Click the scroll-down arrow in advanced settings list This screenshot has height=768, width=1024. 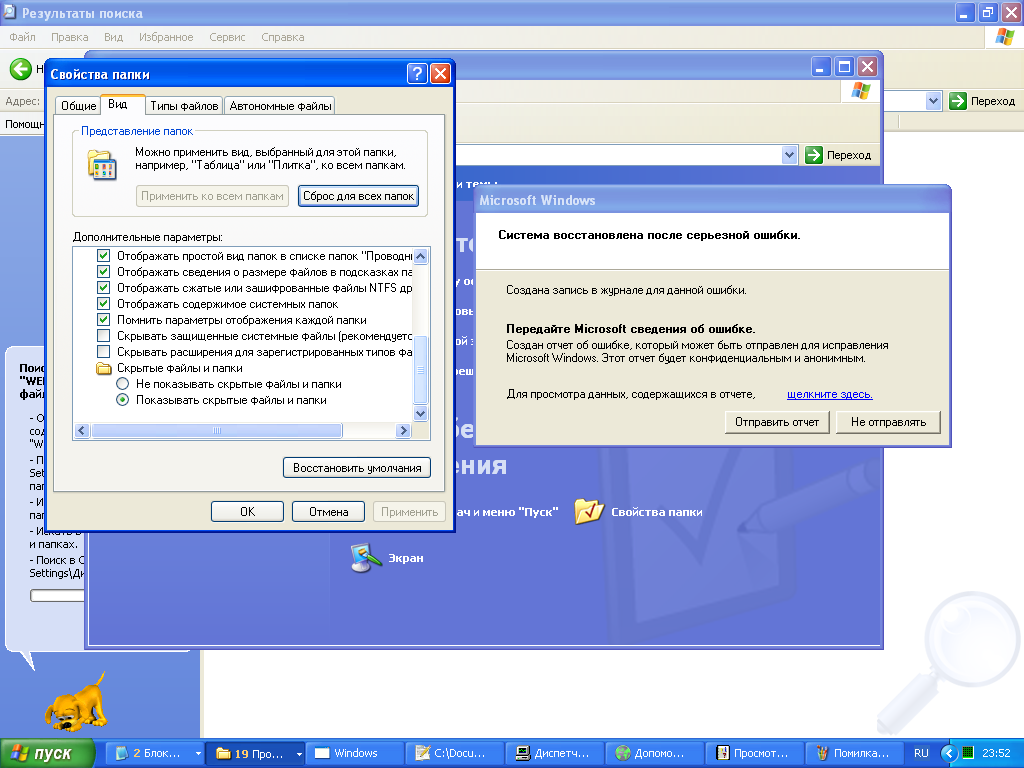pyautogui.click(x=420, y=413)
